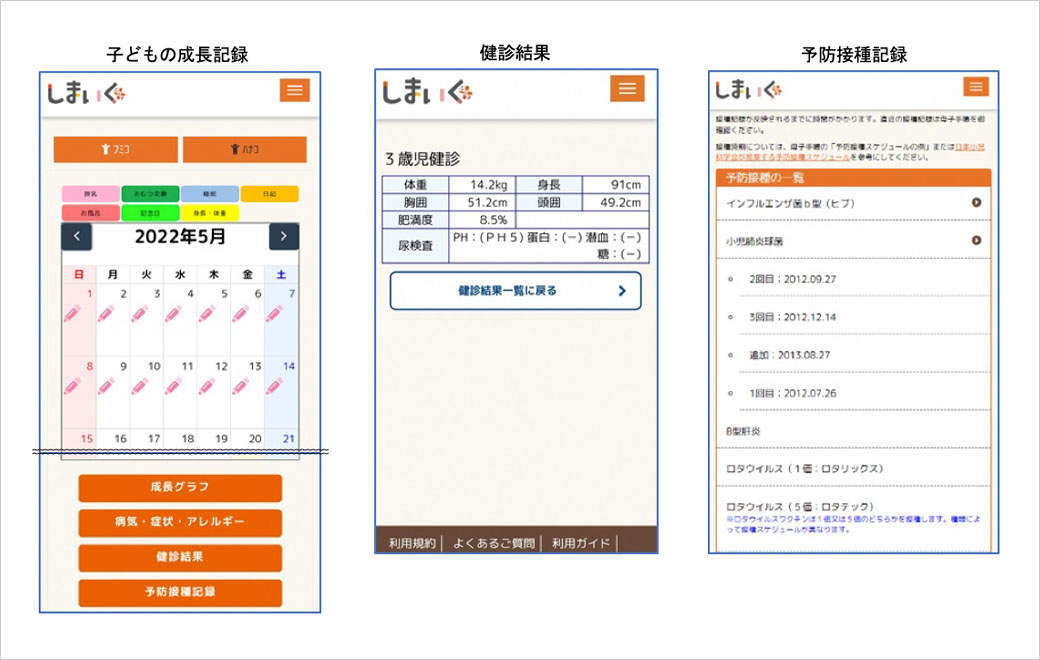1040x660 pixels.
Task: Click 3回目：2012.12.14 vaccination entry
Action: (793, 317)
